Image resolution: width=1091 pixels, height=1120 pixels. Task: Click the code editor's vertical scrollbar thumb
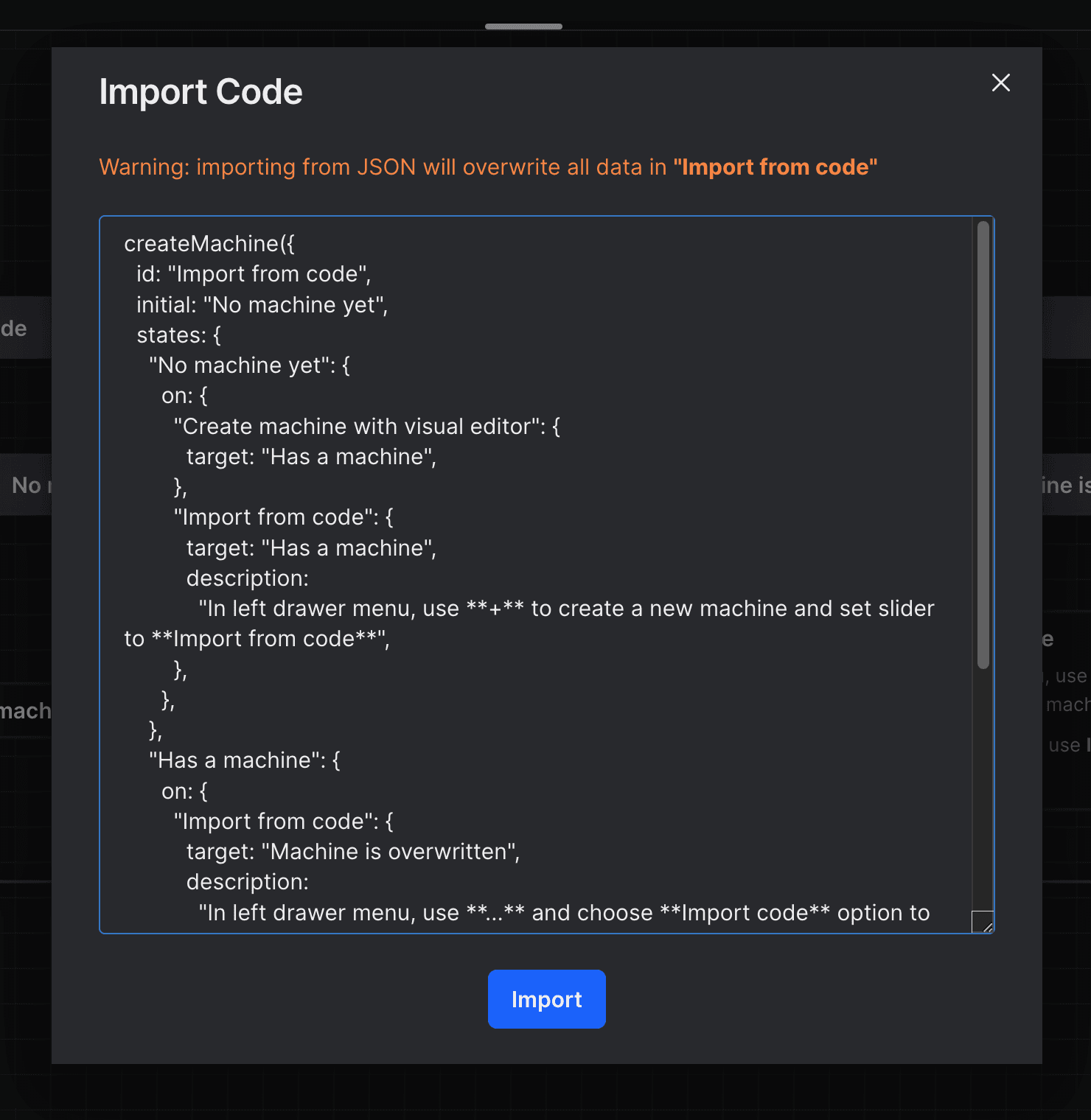(x=984, y=442)
